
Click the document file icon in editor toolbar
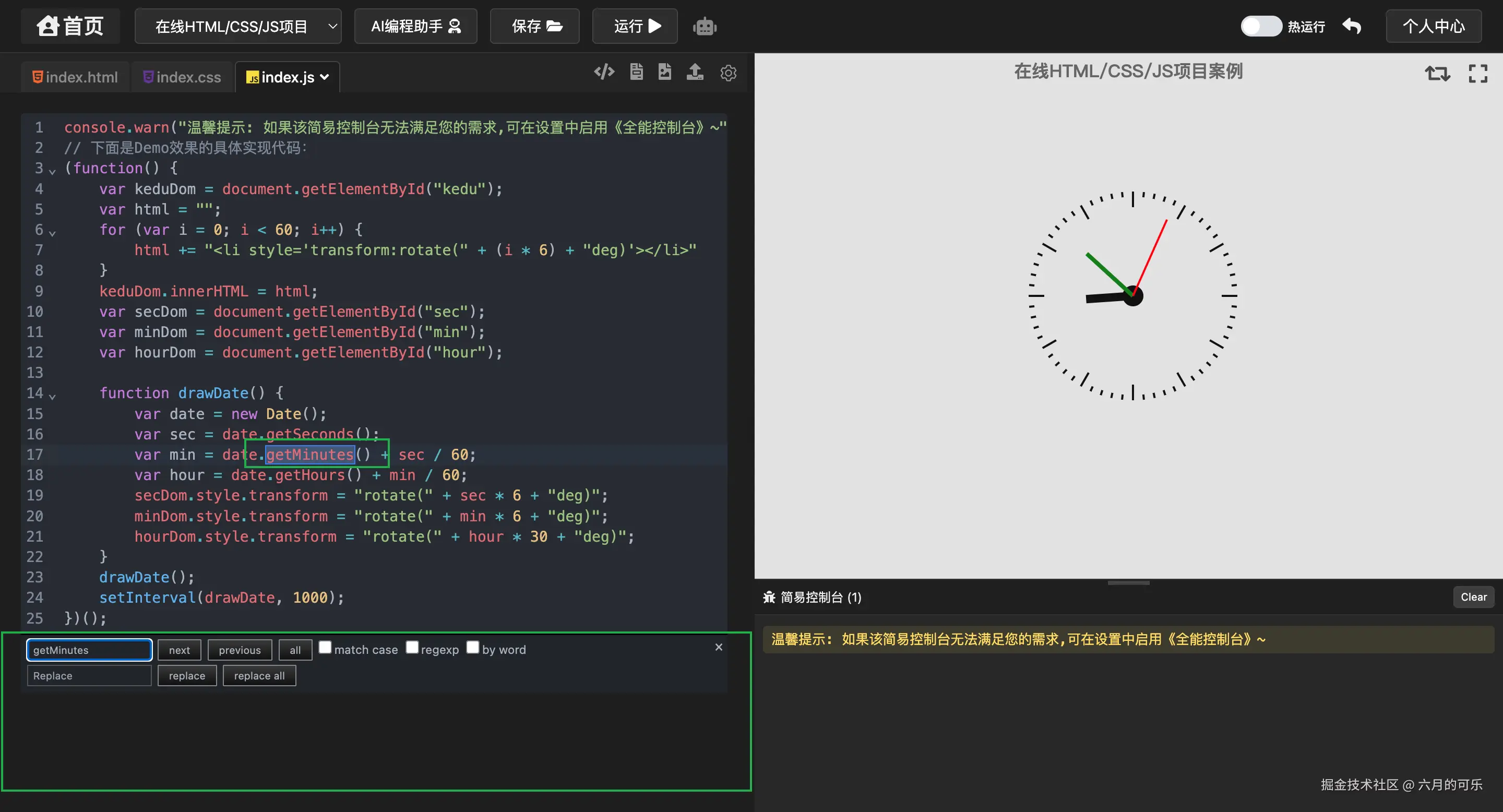(637, 71)
